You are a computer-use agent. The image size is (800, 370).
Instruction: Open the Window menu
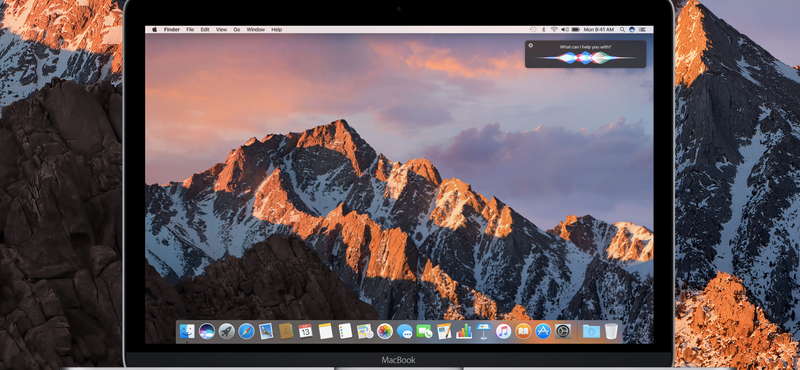tap(256, 30)
